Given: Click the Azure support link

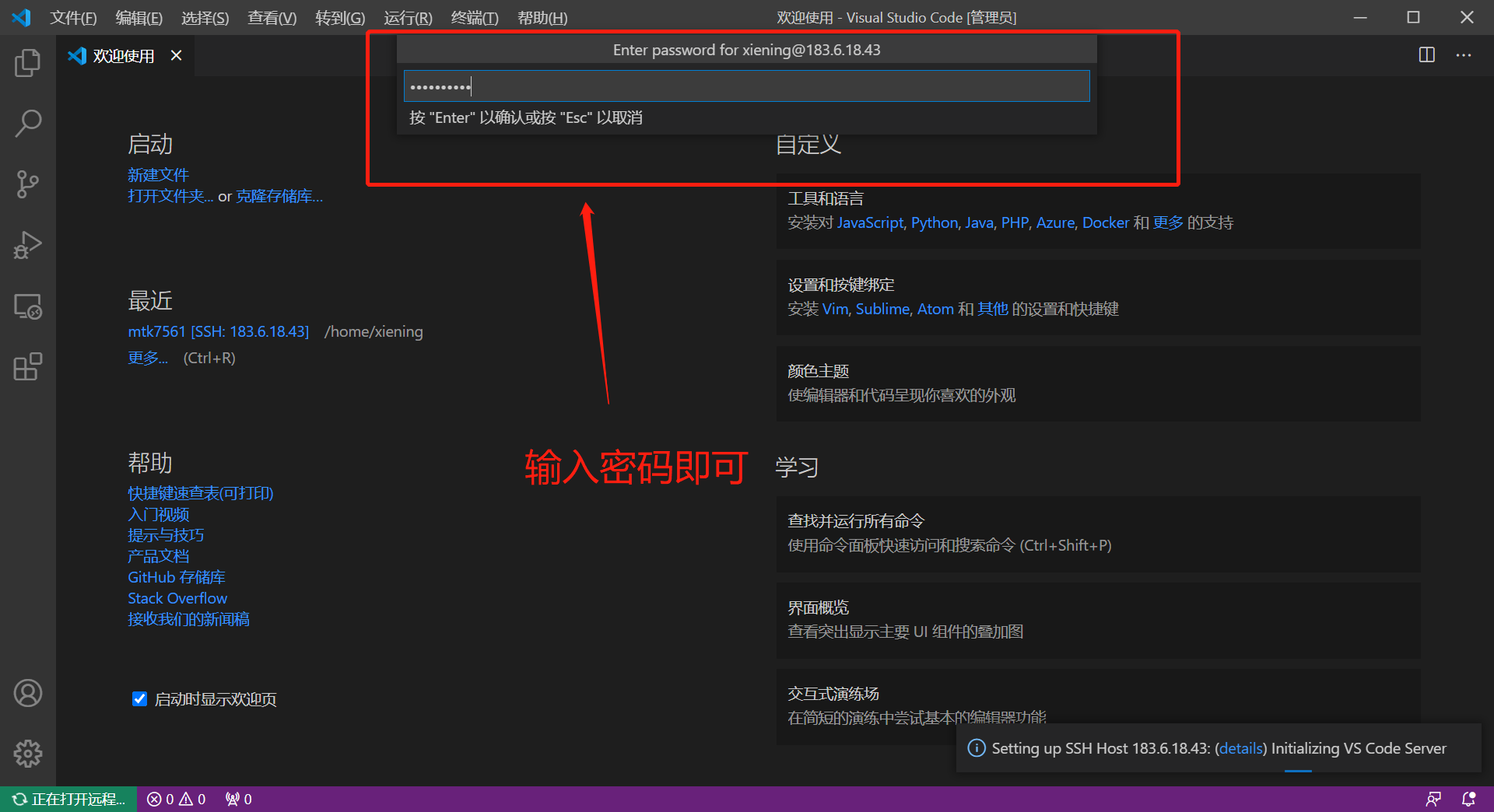Looking at the screenshot, I should point(1055,222).
